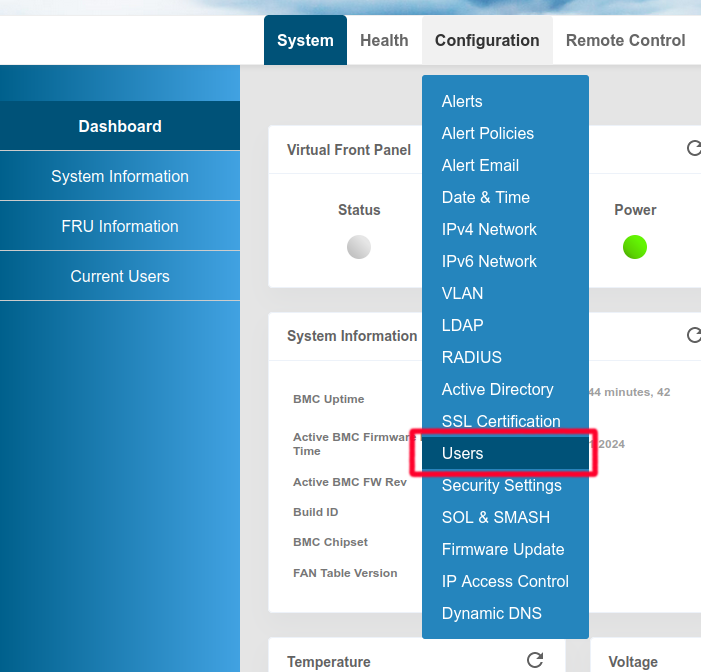The height and width of the screenshot is (672, 701).
Task: Expand the Configuration menu
Action: pos(487,41)
